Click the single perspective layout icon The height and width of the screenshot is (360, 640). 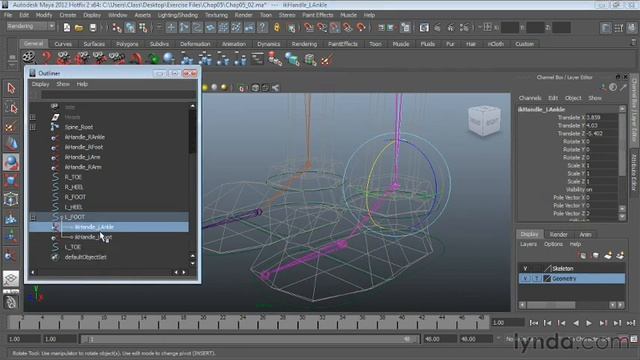tap(11, 278)
